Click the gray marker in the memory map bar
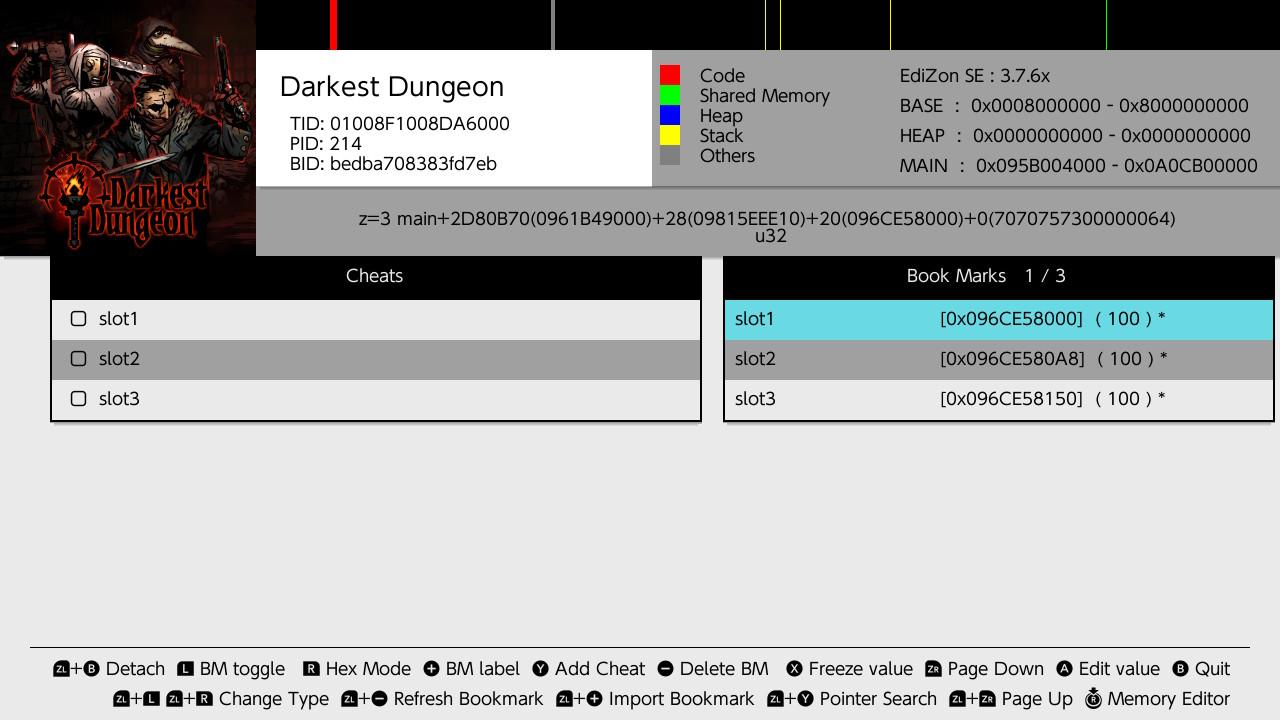The image size is (1280, 720). coord(553,25)
